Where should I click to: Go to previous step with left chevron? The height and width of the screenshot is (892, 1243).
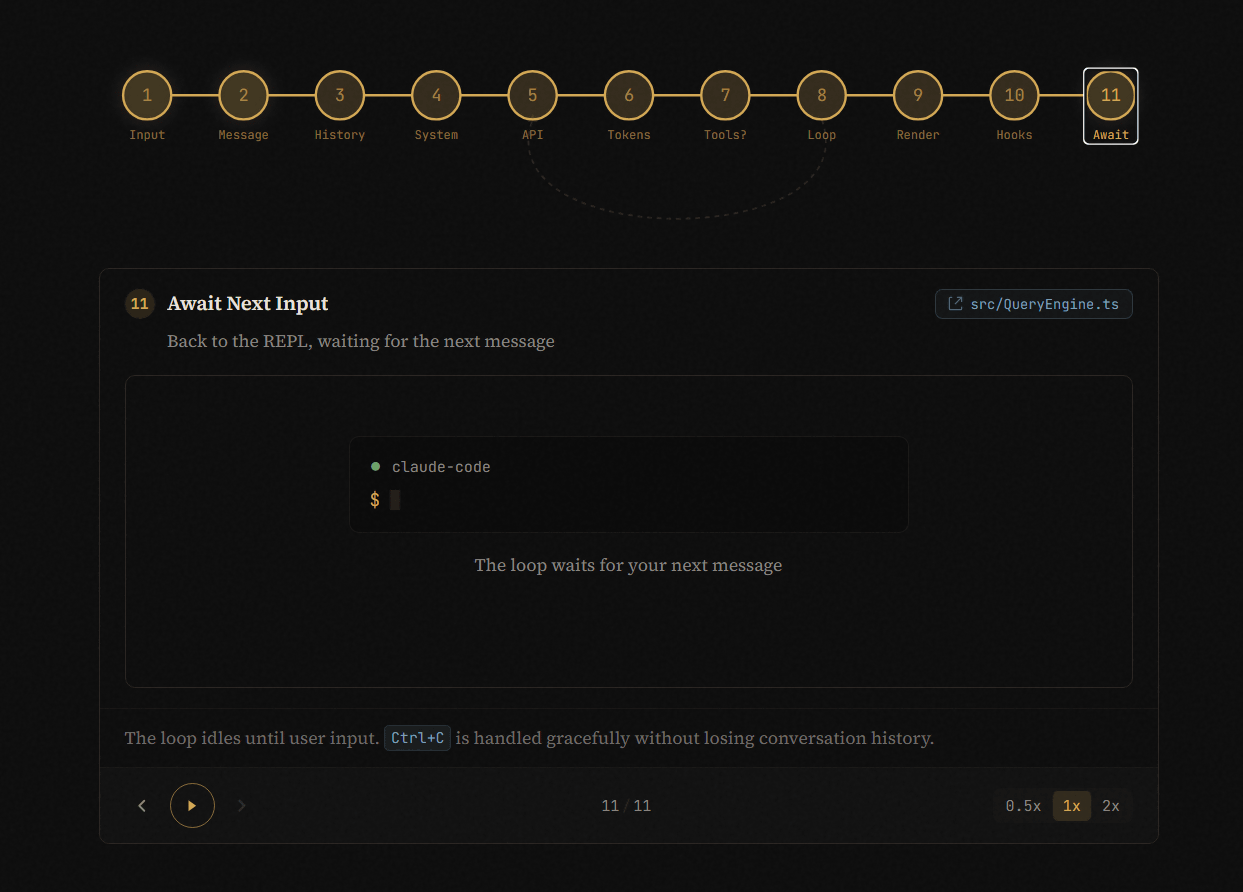142,806
